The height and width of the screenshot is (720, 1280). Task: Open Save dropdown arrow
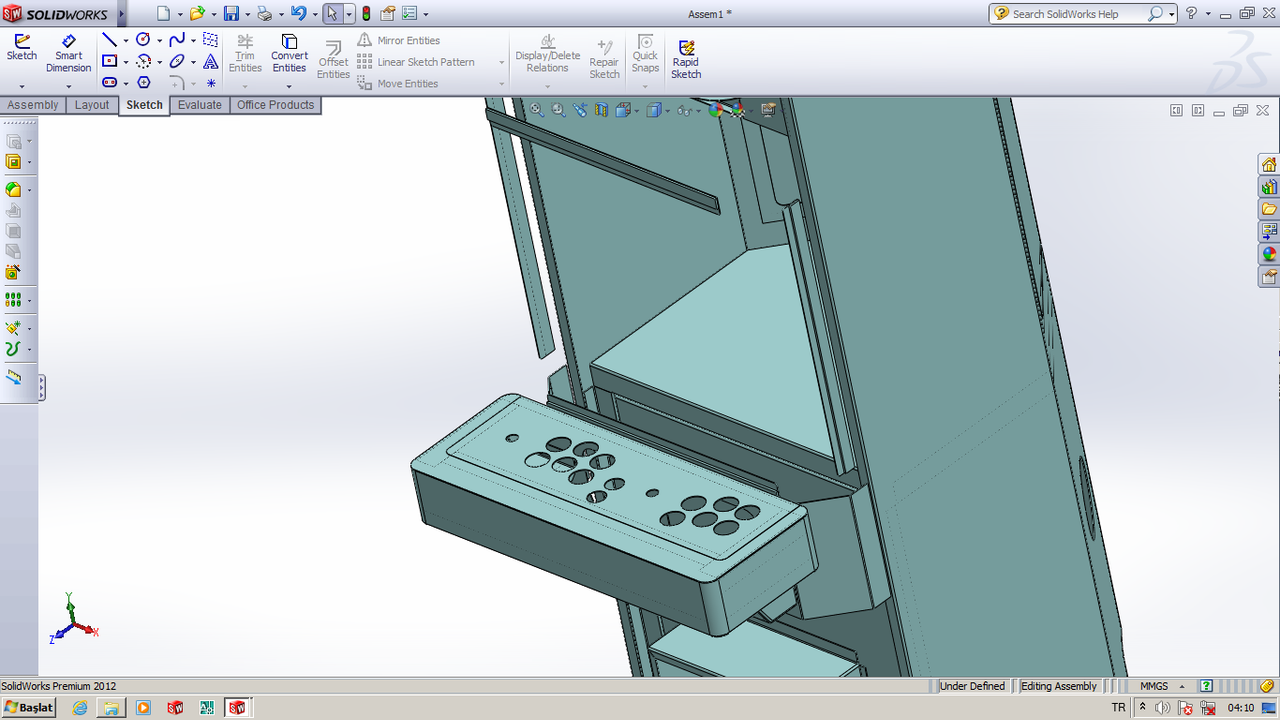click(x=247, y=14)
